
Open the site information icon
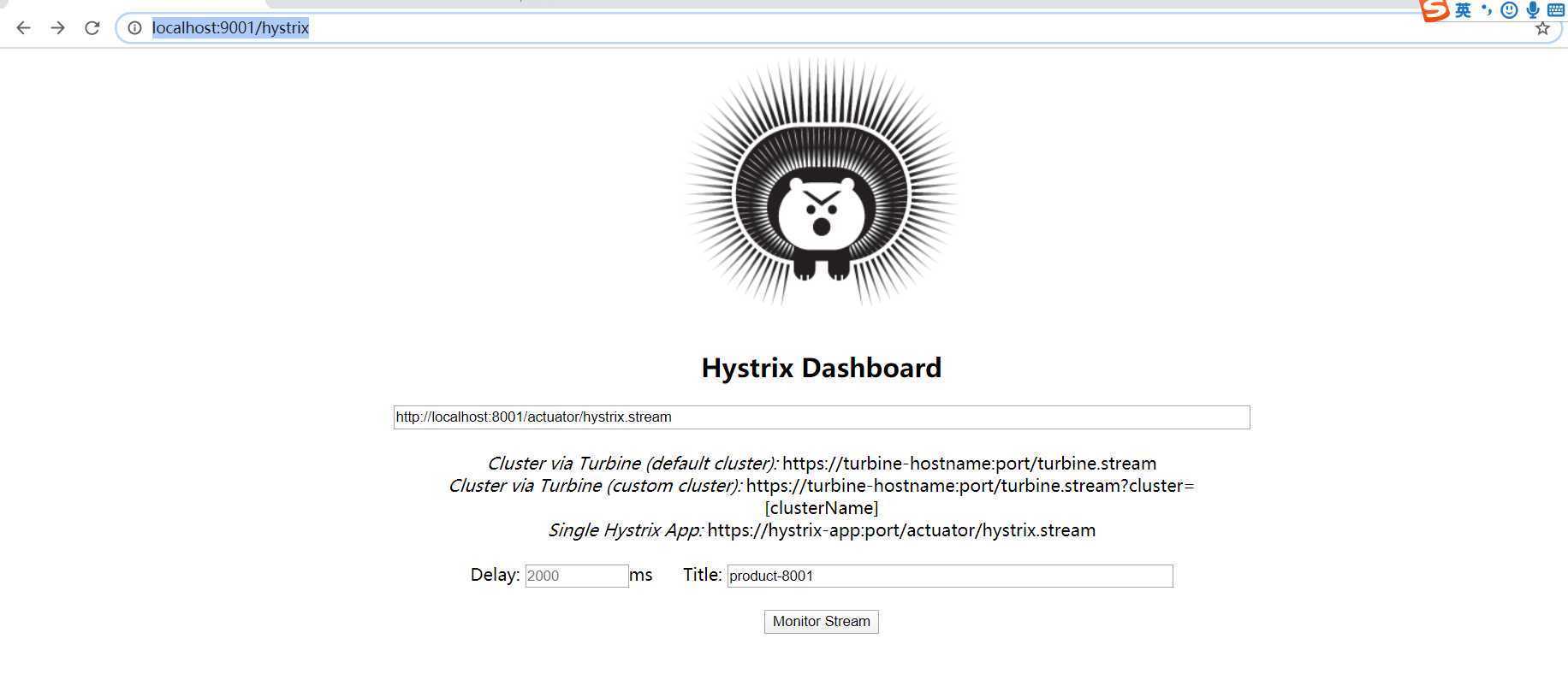134,28
